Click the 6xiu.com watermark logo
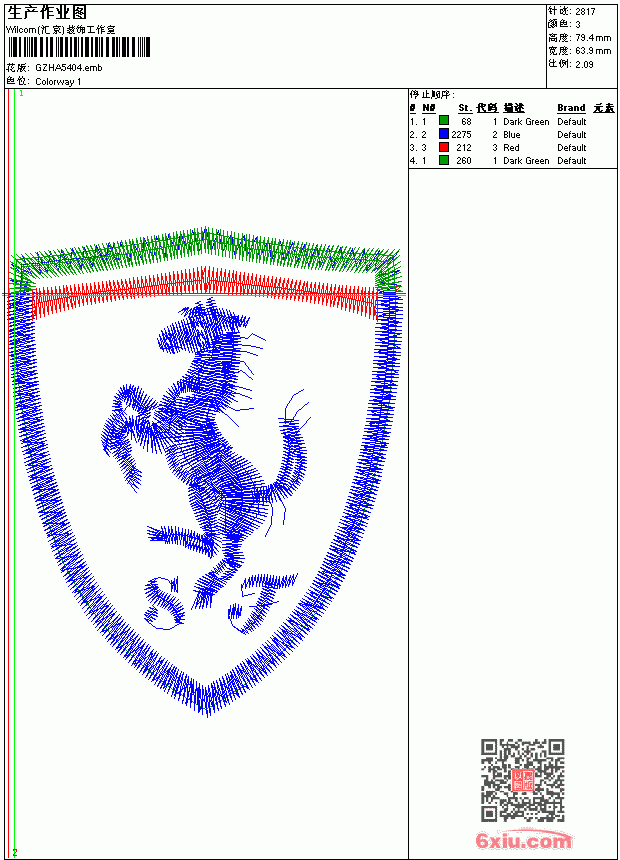Viewport: 620px width, 860px height. click(x=523, y=840)
